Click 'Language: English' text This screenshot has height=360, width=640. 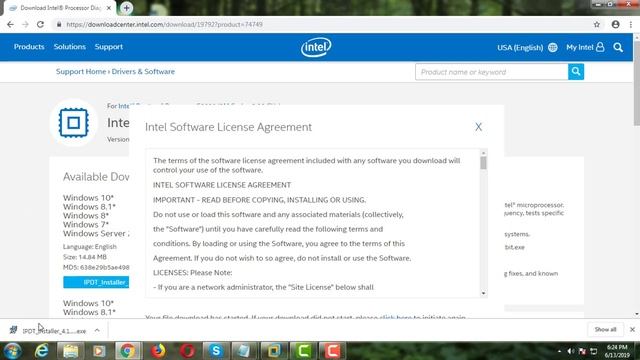click(90, 247)
